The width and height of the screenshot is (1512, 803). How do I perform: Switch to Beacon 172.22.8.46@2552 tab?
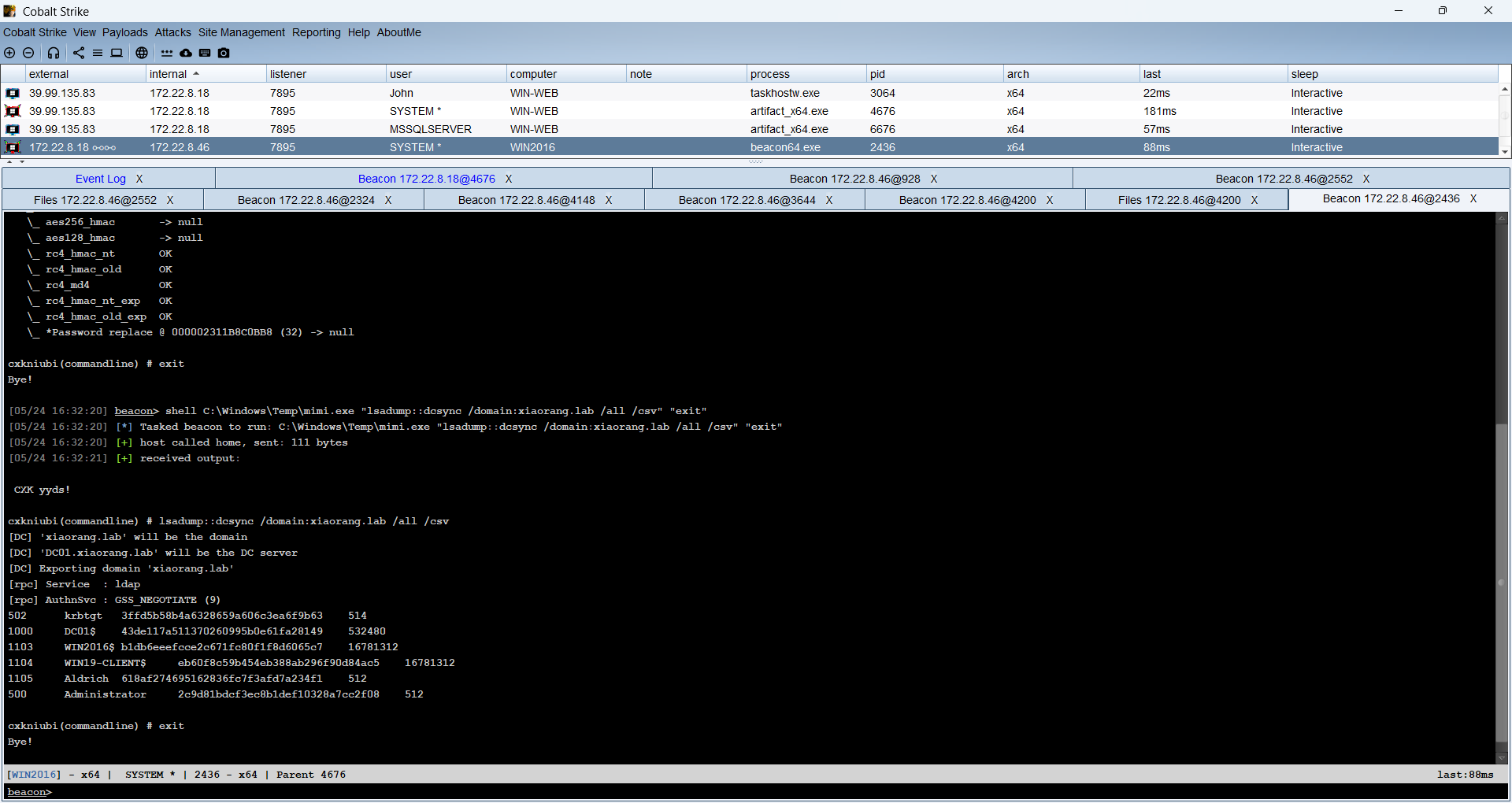tap(1284, 179)
